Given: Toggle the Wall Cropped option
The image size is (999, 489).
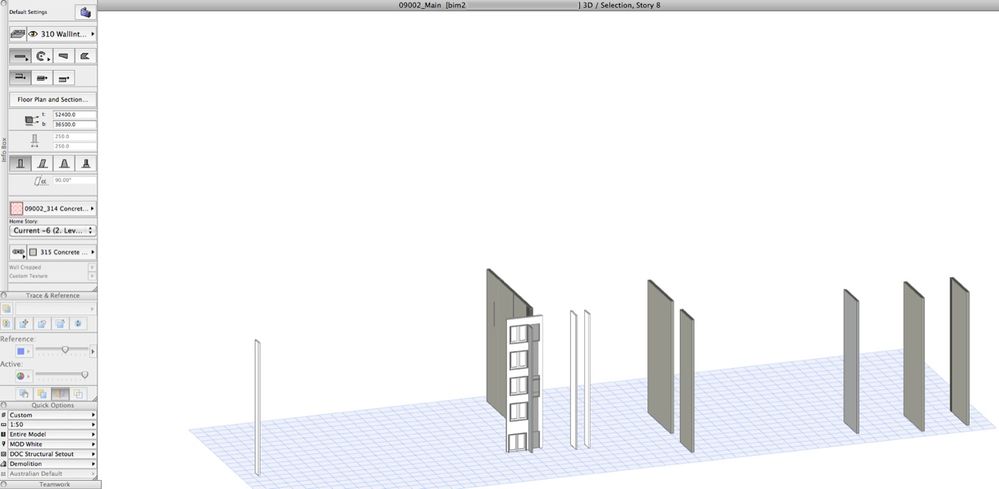Looking at the screenshot, I should (x=92, y=267).
